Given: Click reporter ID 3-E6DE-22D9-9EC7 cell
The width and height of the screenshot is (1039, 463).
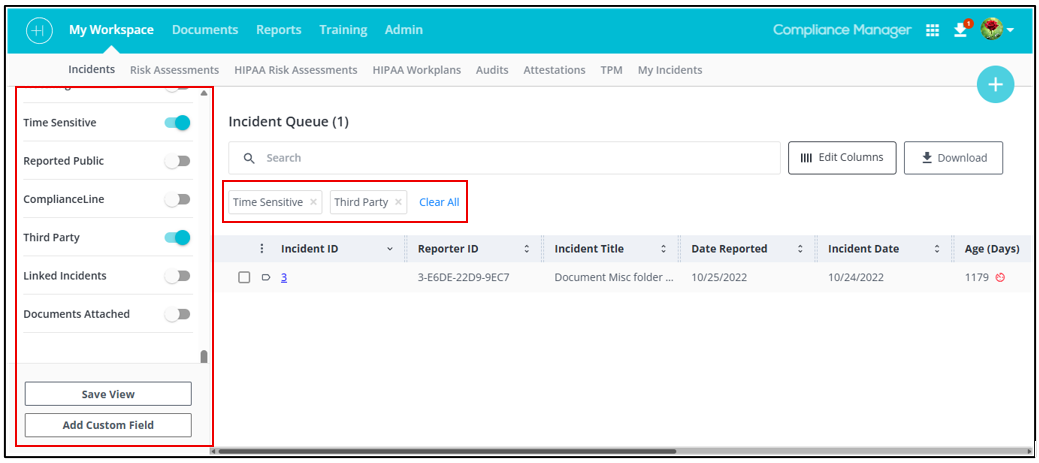Looking at the screenshot, I should (463, 278).
